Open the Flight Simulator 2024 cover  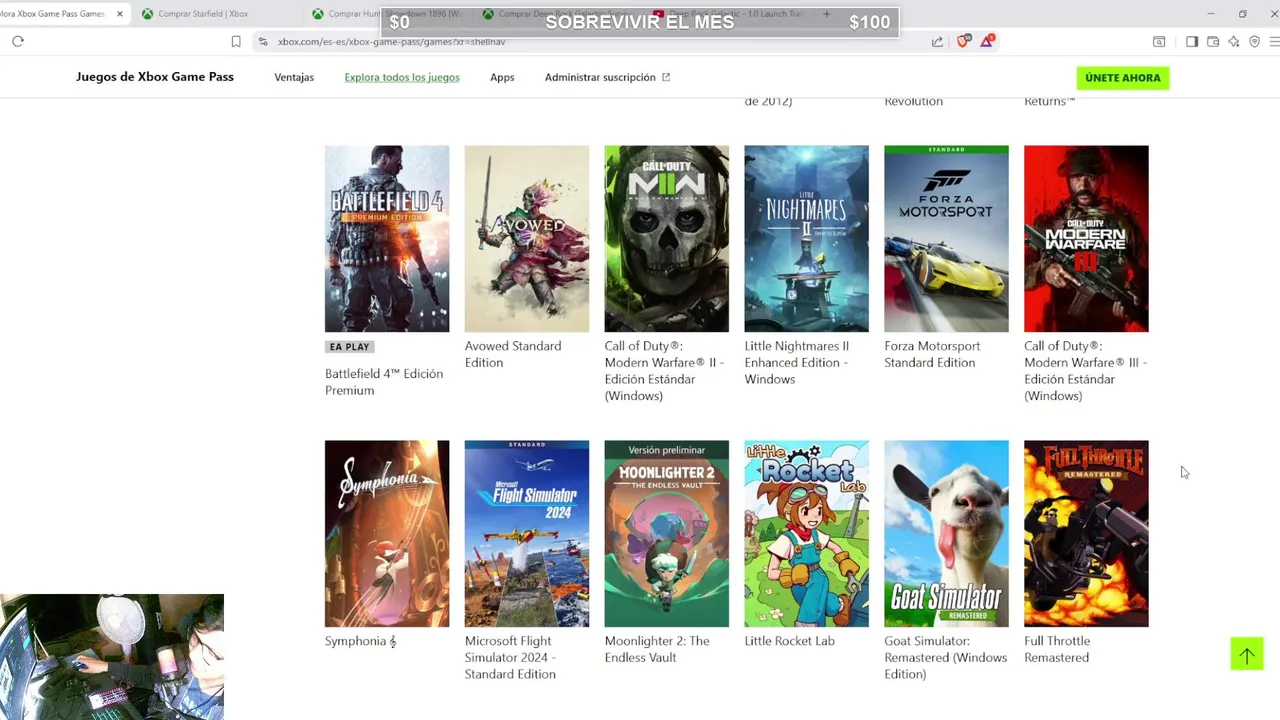pyautogui.click(x=527, y=534)
